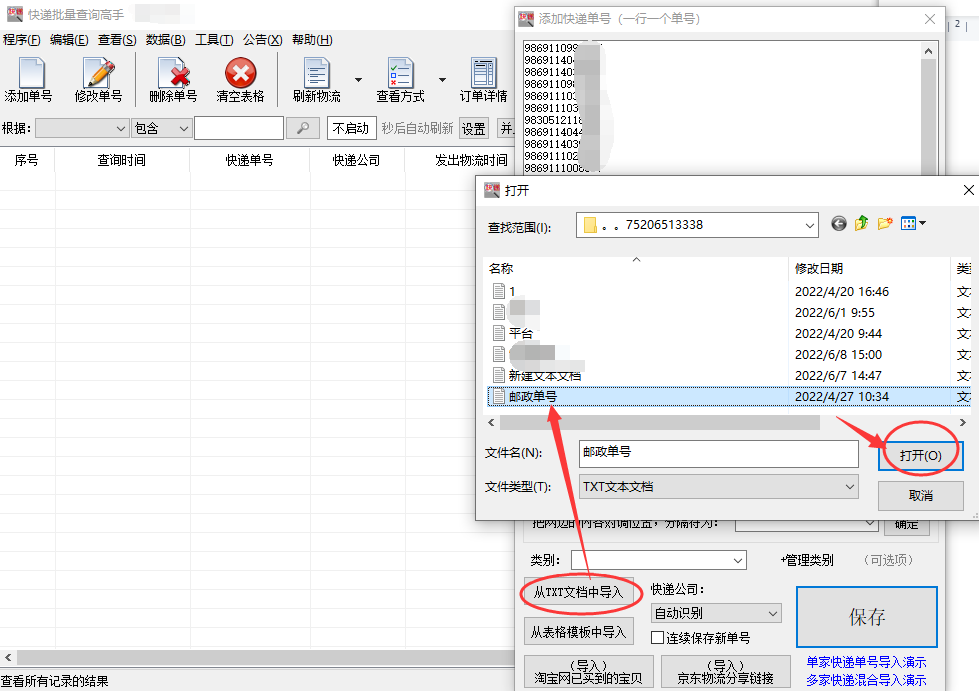Expand the 文件类型 TXT文本文档 dropdown

(x=850, y=487)
